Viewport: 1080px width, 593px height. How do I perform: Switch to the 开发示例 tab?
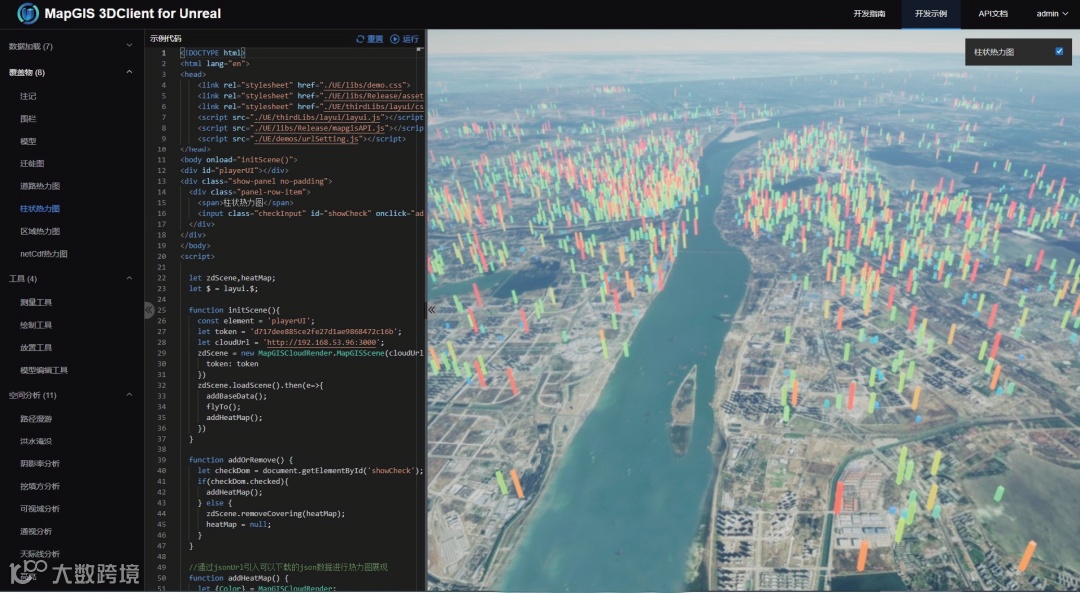pos(931,14)
